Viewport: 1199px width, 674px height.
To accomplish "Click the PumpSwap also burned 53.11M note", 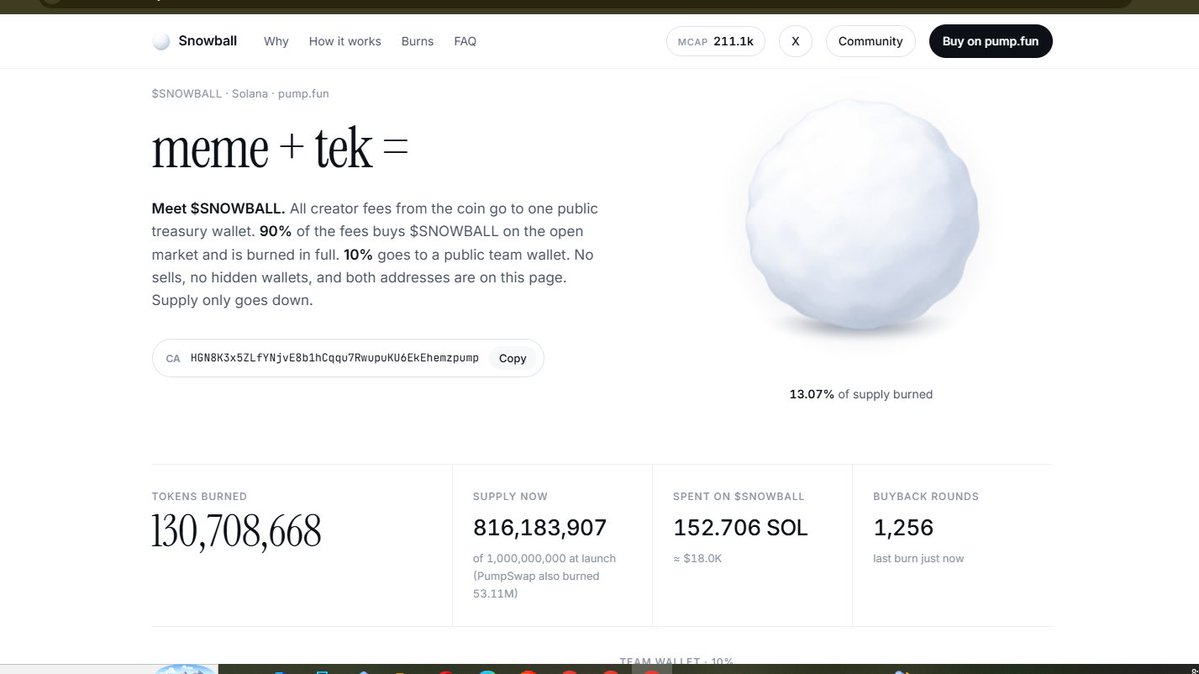I will [x=536, y=584].
